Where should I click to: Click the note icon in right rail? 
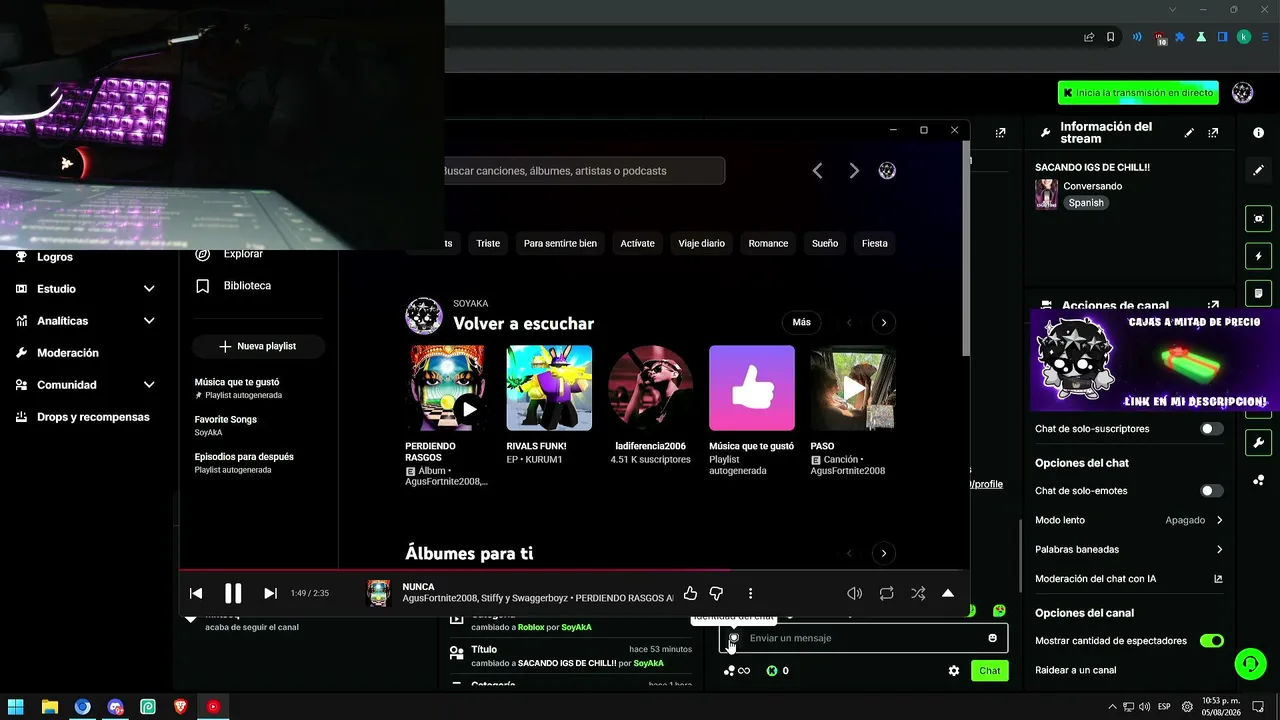(x=1259, y=293)
